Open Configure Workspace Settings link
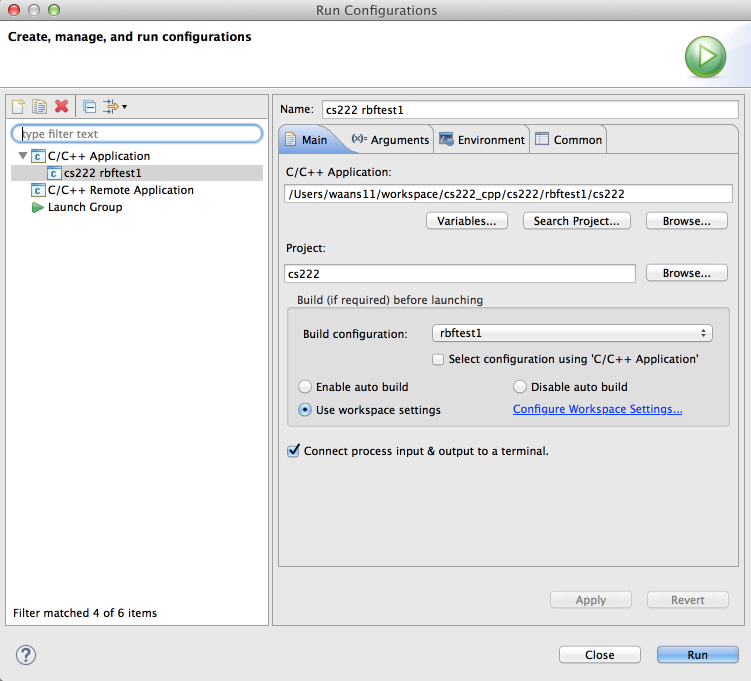 point(597,410)
